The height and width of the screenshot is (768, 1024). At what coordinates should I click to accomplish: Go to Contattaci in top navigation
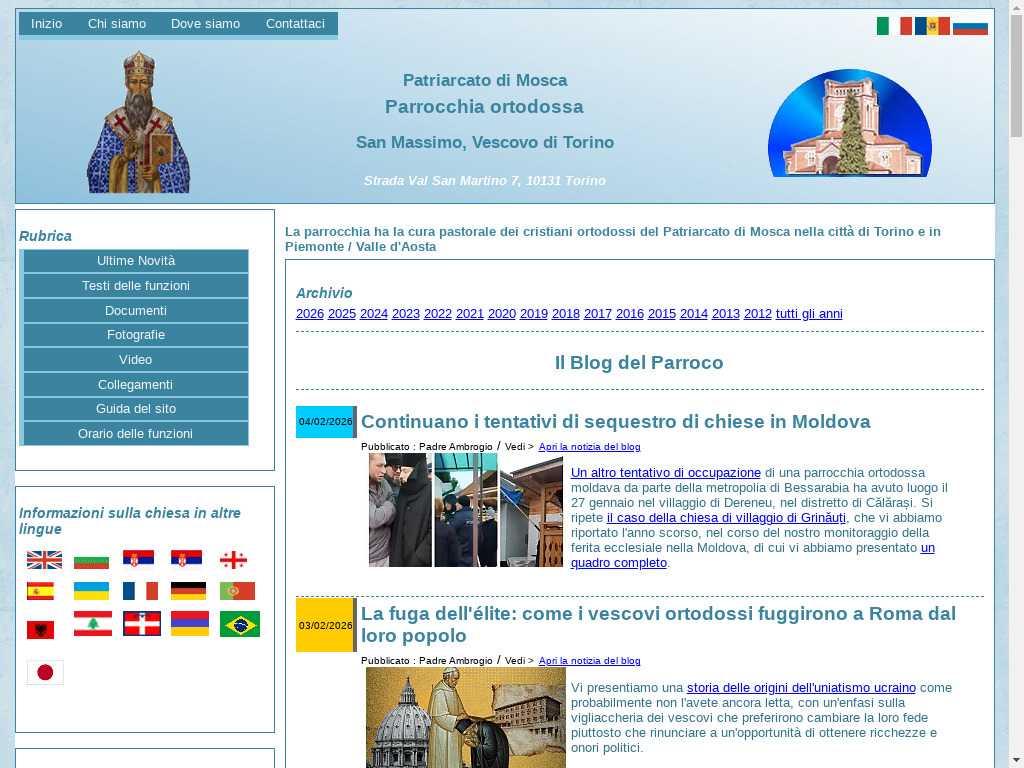point(295,24)
